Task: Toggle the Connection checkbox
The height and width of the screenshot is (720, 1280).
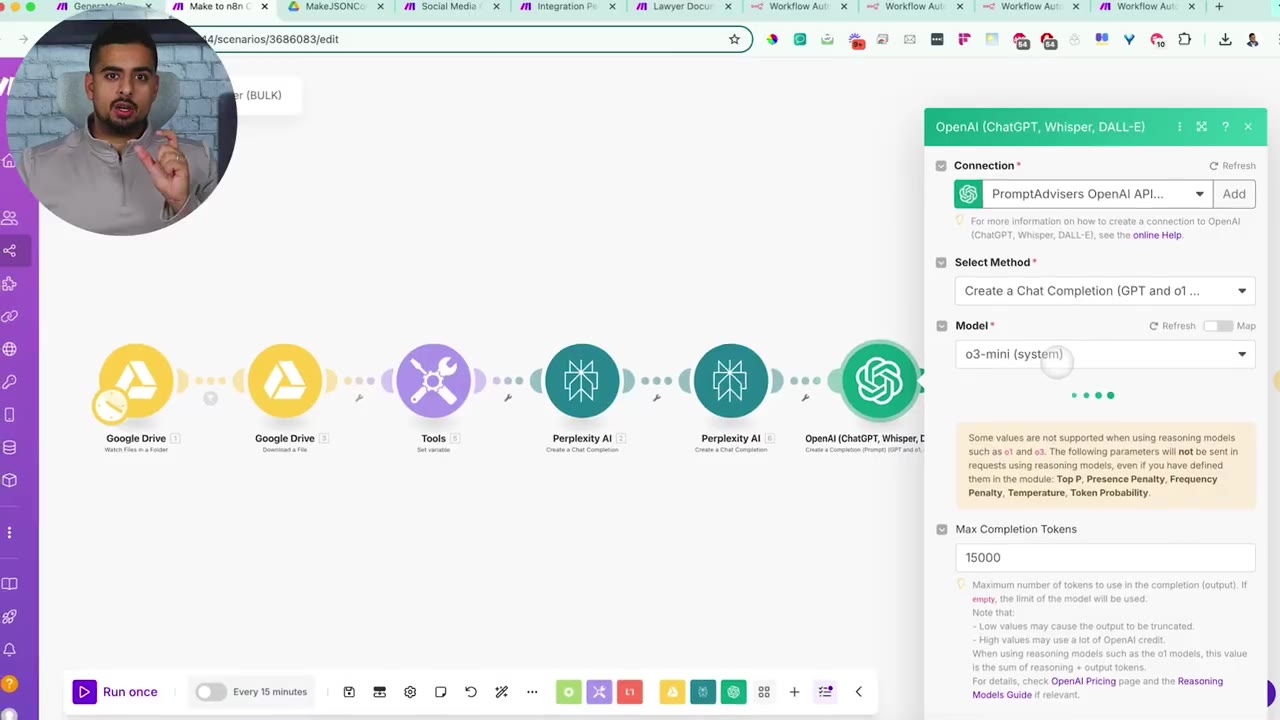Action: coord(941,166)
